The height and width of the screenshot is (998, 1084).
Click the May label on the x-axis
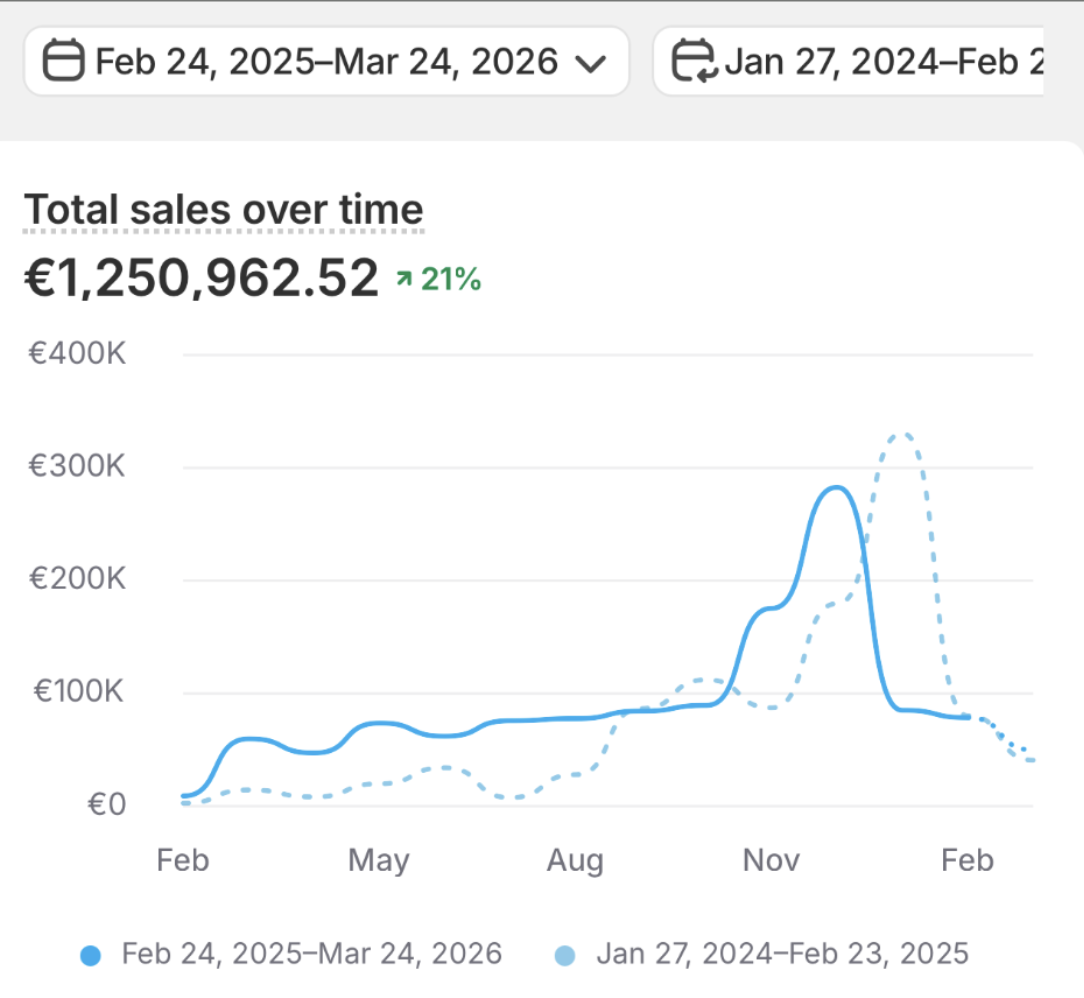coord(379,860)
